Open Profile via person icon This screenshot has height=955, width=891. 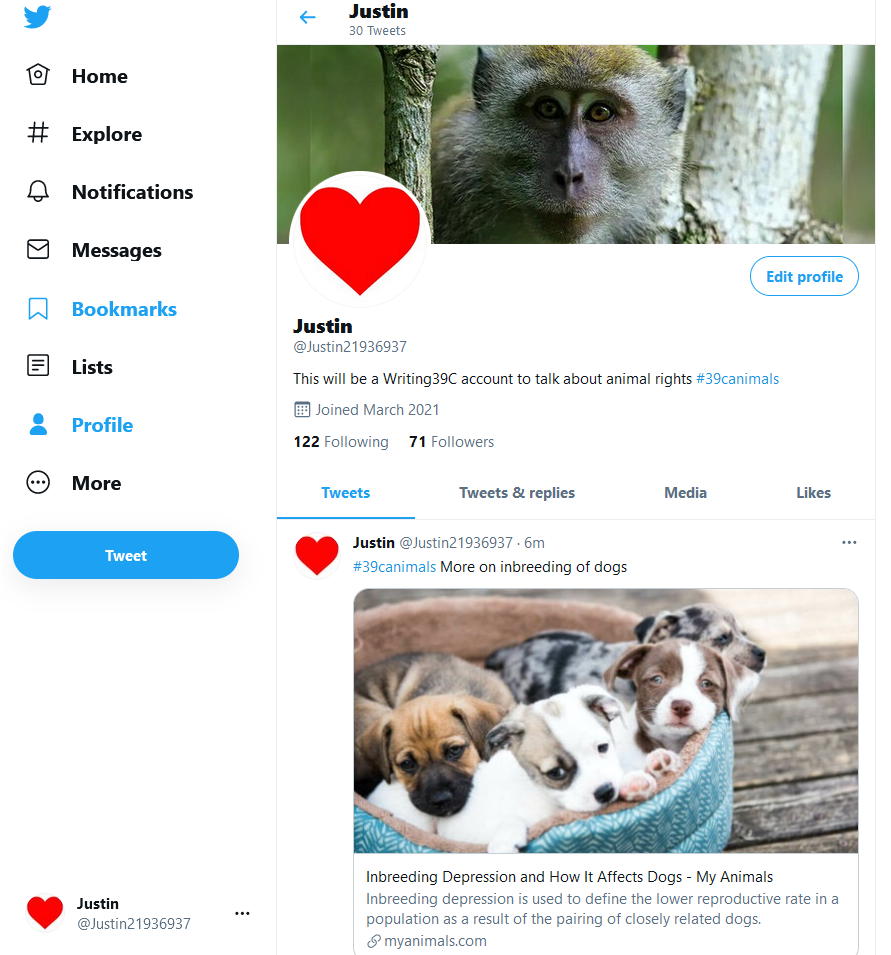tap(38, 424)
